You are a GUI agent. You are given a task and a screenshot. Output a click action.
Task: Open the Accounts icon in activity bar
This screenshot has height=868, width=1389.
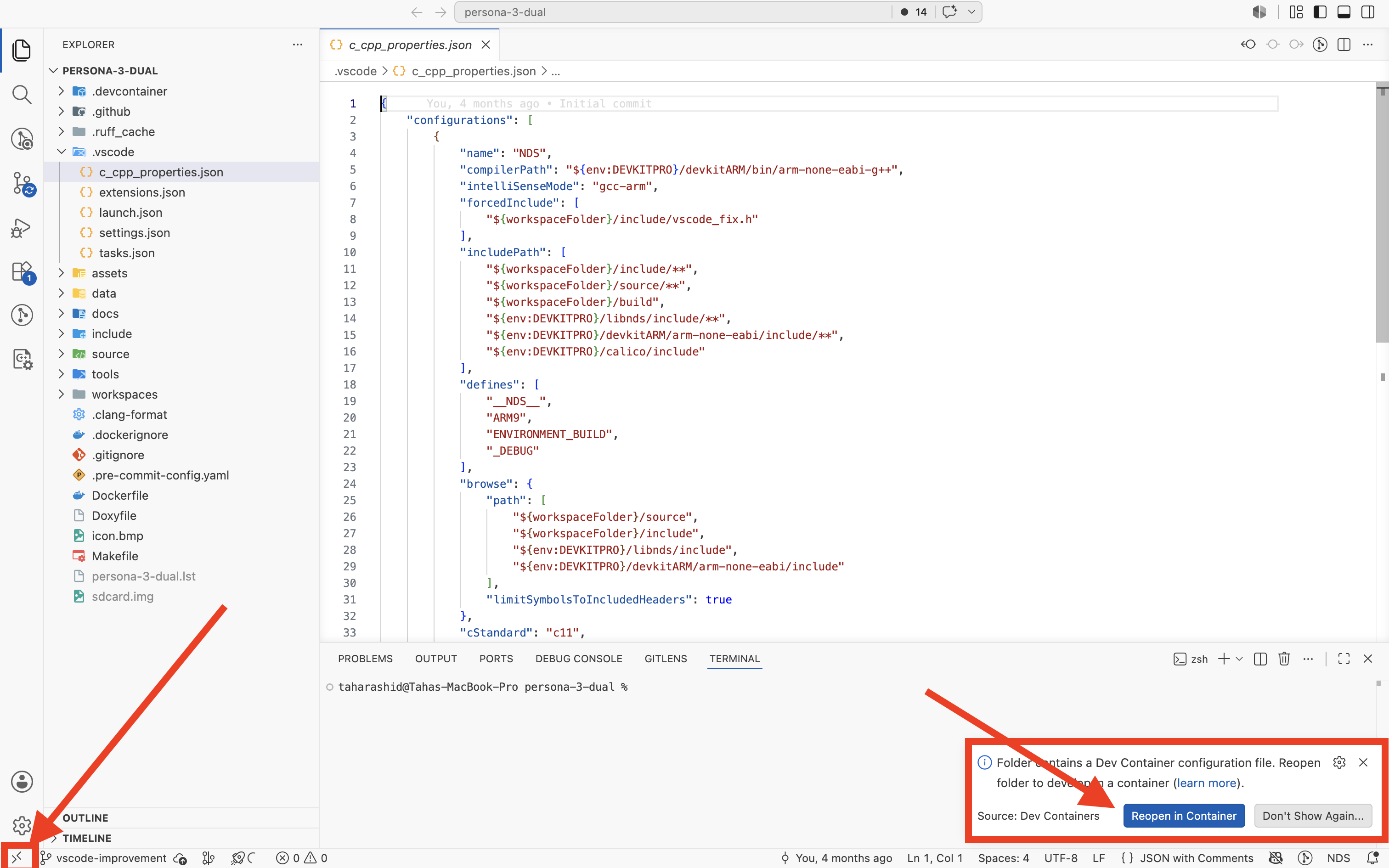click(x=22, y=781)
